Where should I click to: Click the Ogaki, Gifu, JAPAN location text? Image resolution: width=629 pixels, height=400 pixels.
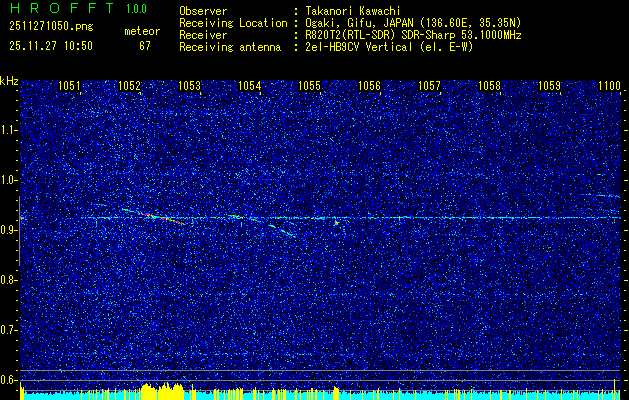coord(413,23)
